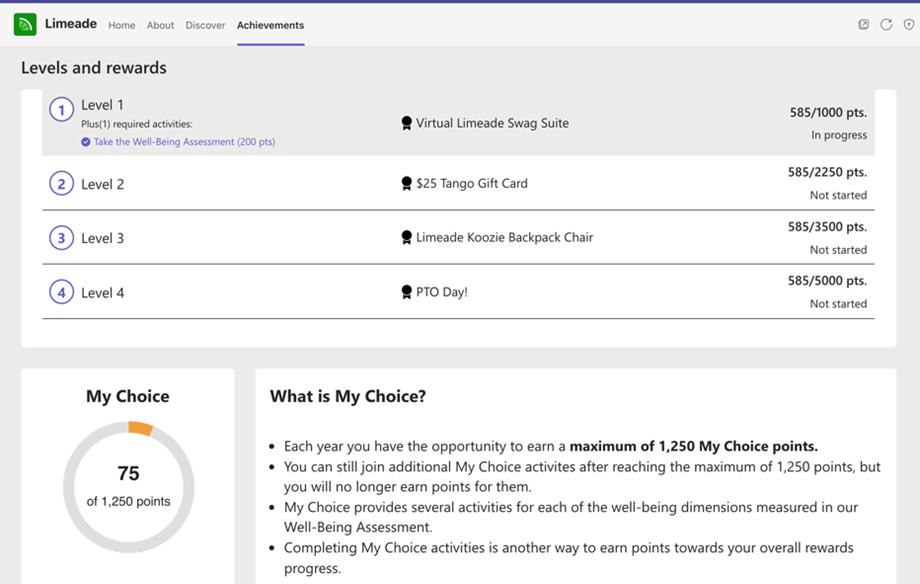Click the Level 3 circled number icon

coord(61,238)
